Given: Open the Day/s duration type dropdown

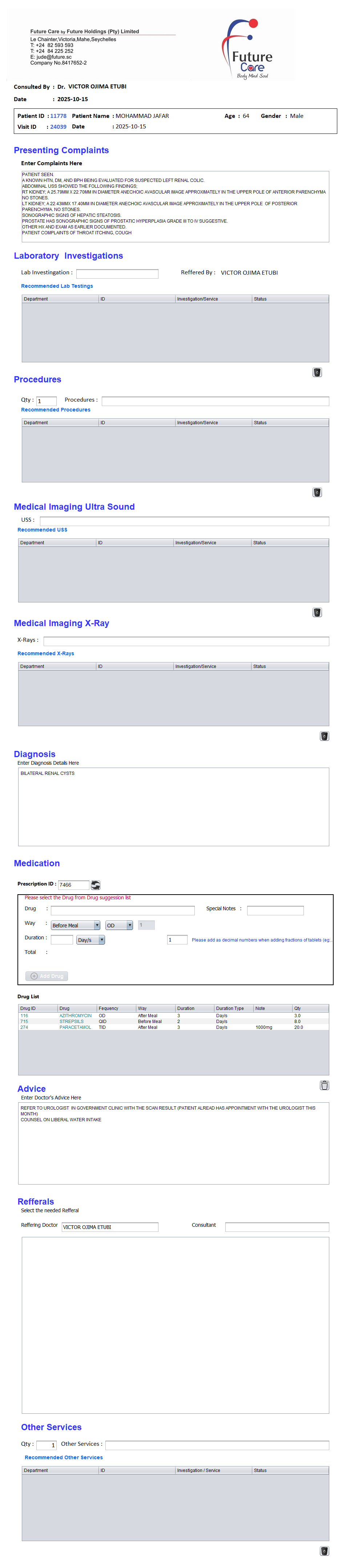Looking at the screenshot, I should (x=90, y=940).
